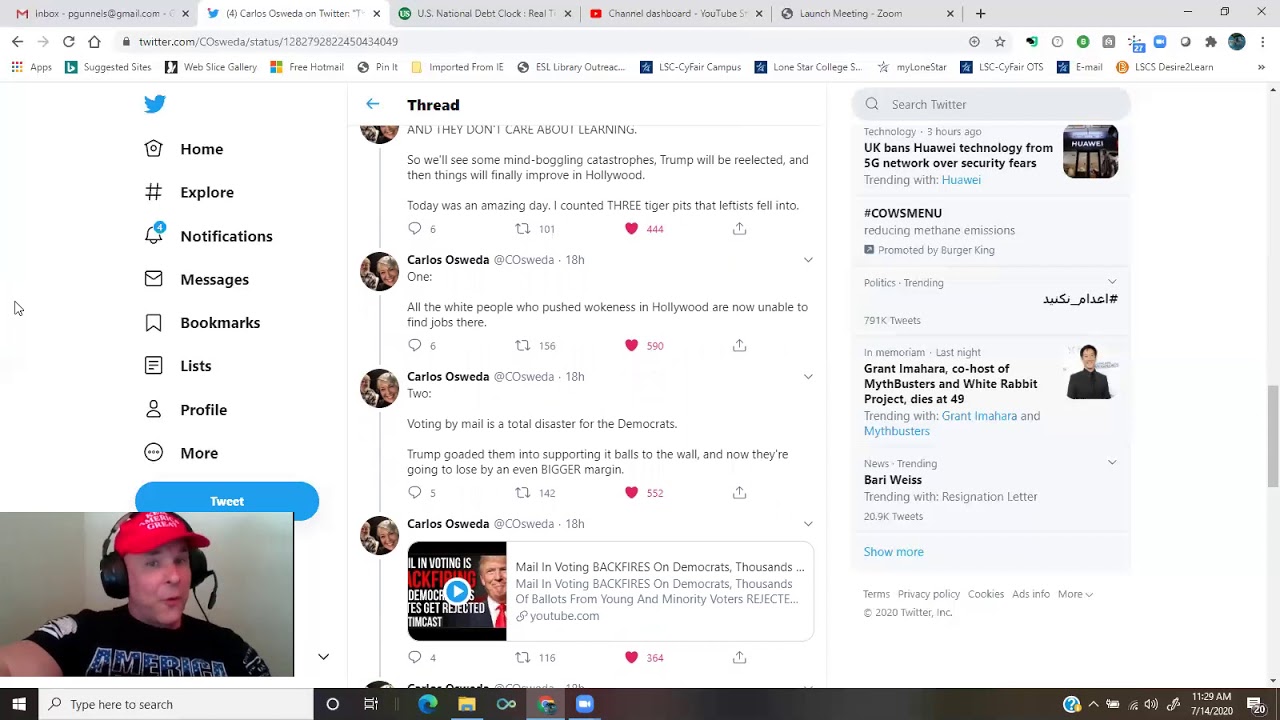Open the Chrome extensions puzzle icon
Image resolution: width=1280 pixels, height=720 pixels.
point(1211,42)
